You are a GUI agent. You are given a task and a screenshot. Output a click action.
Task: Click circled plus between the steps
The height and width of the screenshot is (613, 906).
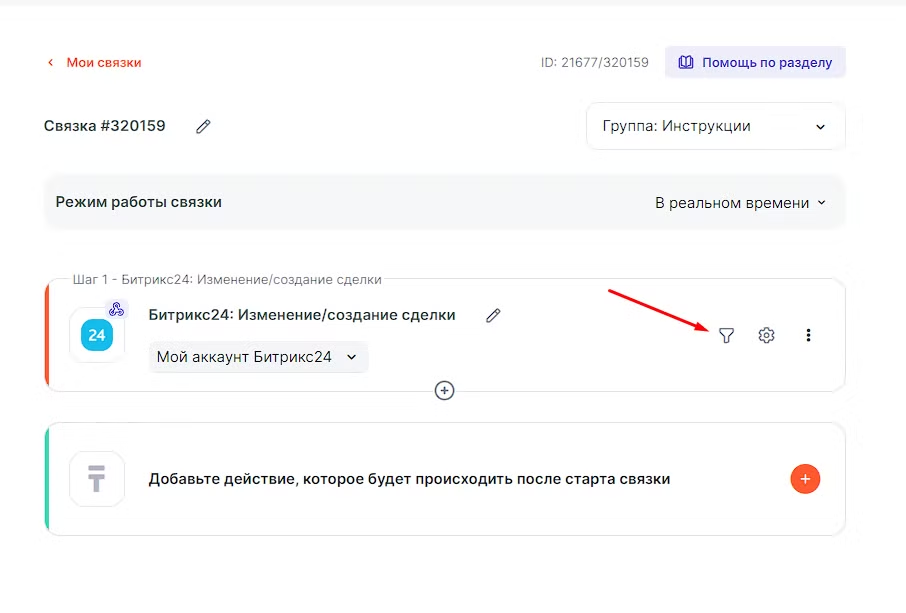click(x=445, y=390)
